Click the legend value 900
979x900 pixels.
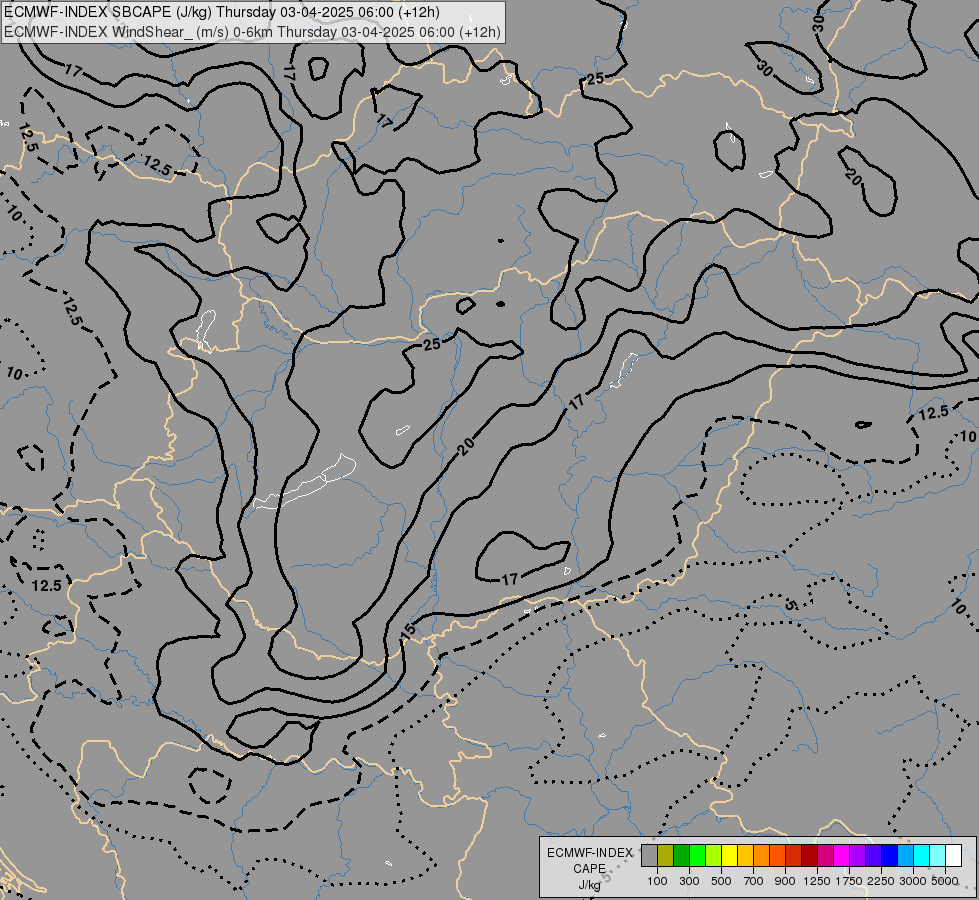coord(785,881)
